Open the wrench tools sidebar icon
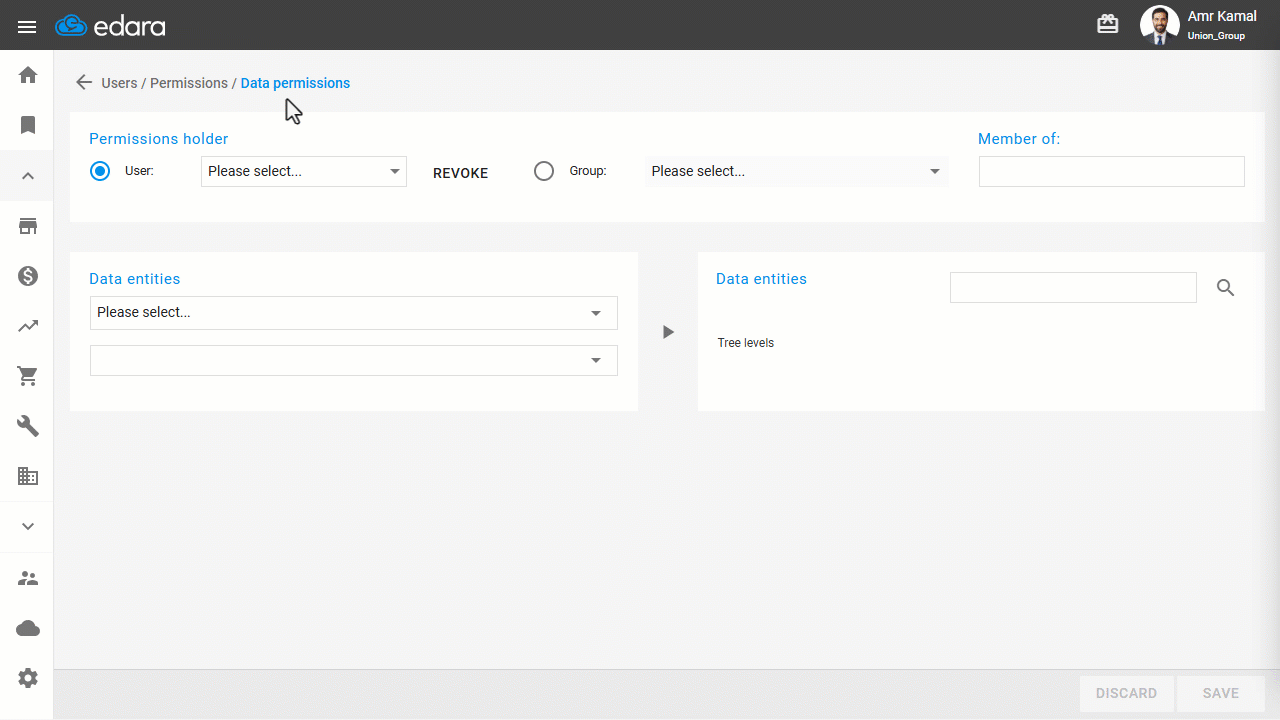Screen dimensions: 1280x720 [x=28, y=426]
